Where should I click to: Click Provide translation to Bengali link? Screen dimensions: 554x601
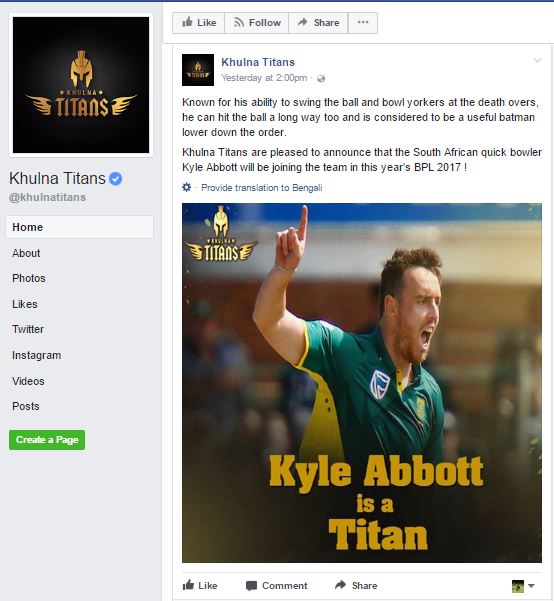coord(261,188)
